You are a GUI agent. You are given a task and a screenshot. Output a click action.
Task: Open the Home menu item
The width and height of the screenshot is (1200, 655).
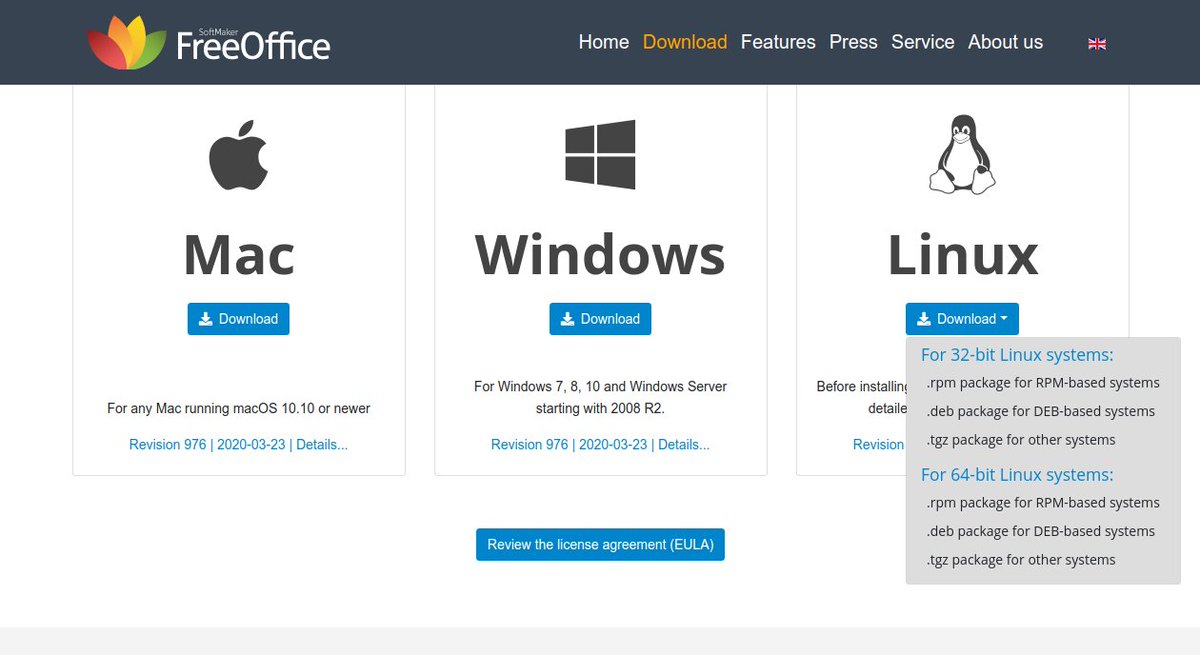[603, 42]
